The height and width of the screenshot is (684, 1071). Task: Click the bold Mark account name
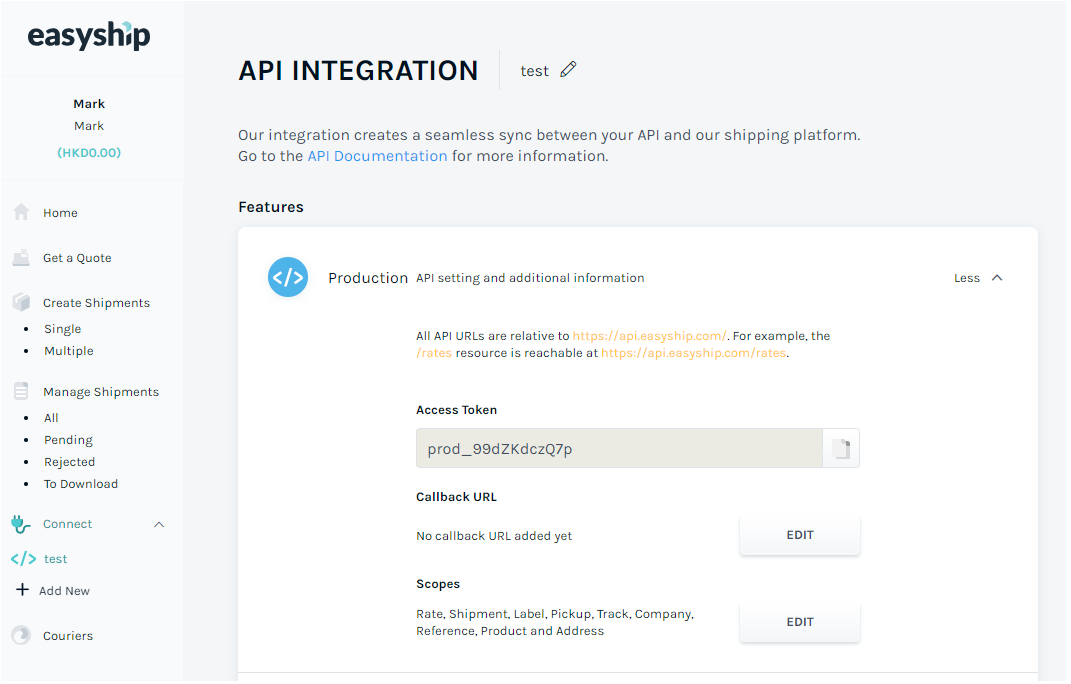click(x=89, y=104)
